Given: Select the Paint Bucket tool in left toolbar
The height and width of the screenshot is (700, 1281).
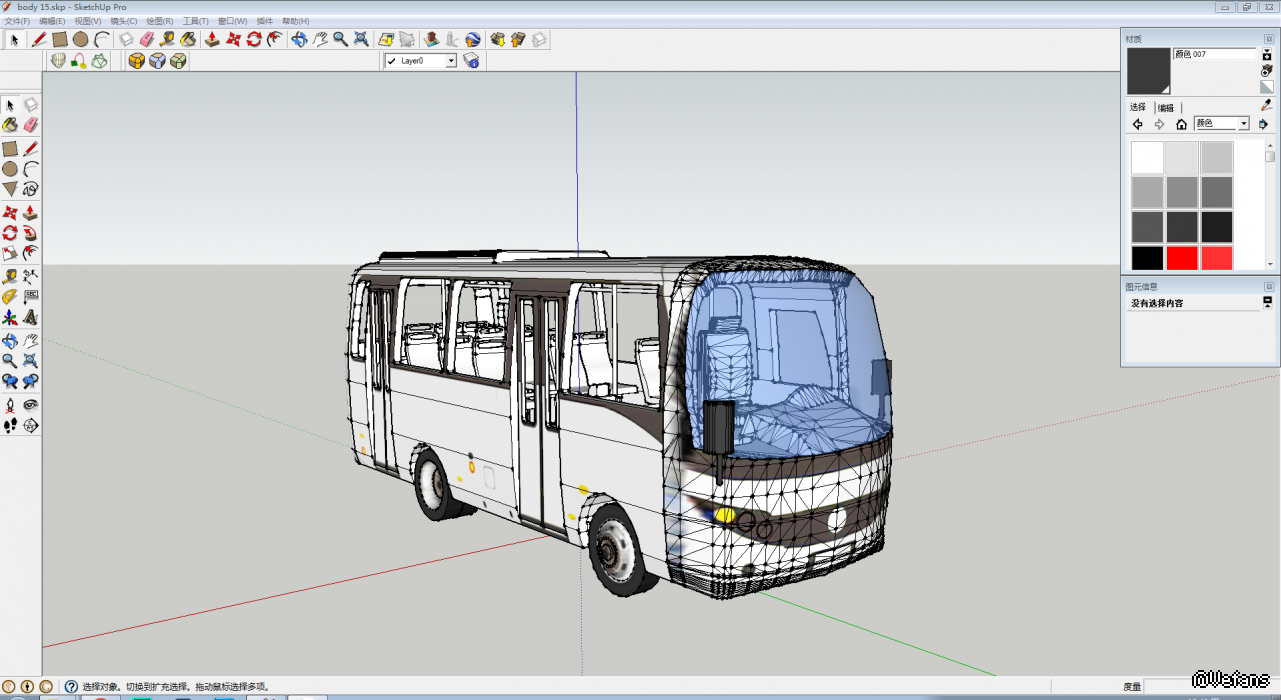Looking at the screenshot, I should click(x=10, y=125).
